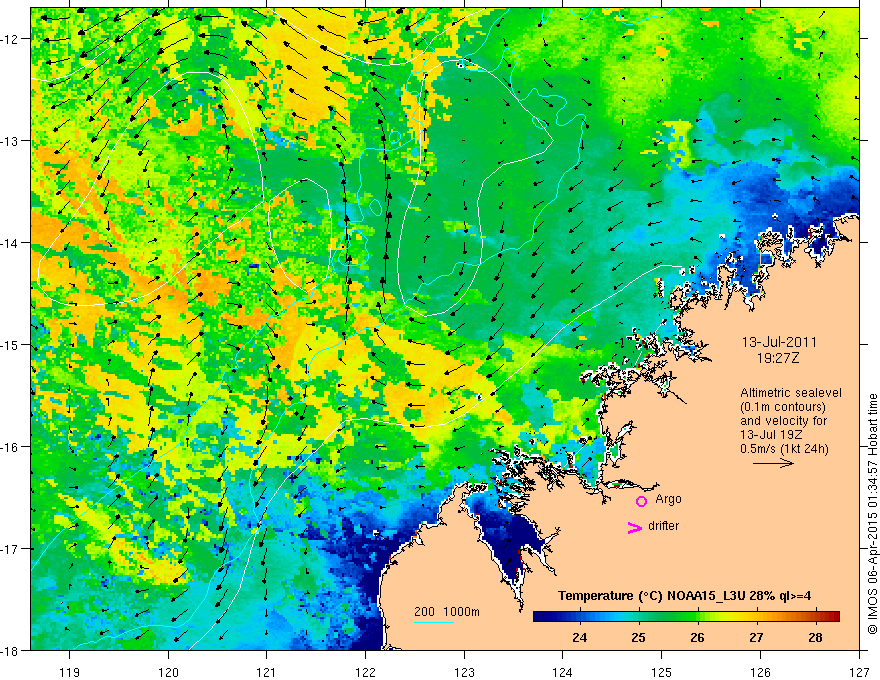
Task: Click the 'Altimetric sealevel' text line
Action: point(791,393)
